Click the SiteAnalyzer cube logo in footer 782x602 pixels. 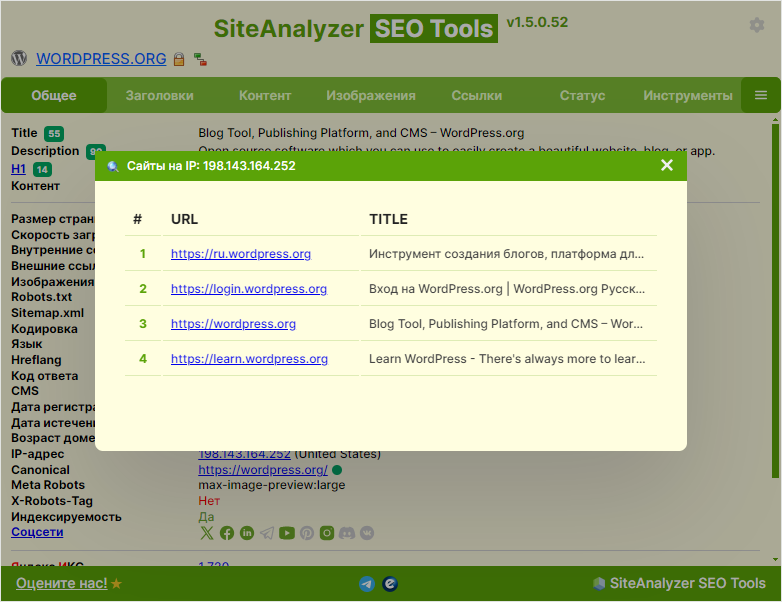point(599,584)
